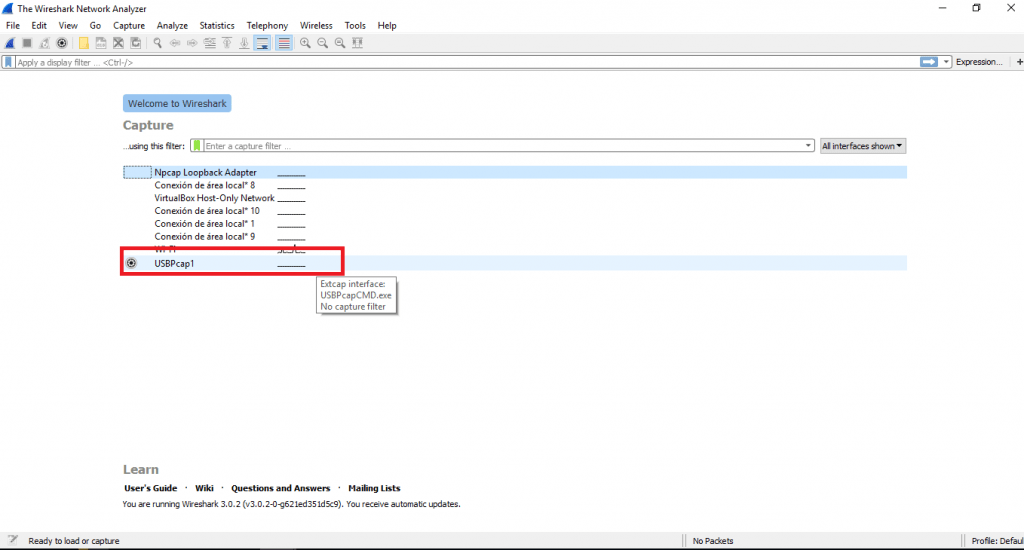Click the display filter bookmark icon
Viewport: 1024px width, 550px height.
(8, 62)
